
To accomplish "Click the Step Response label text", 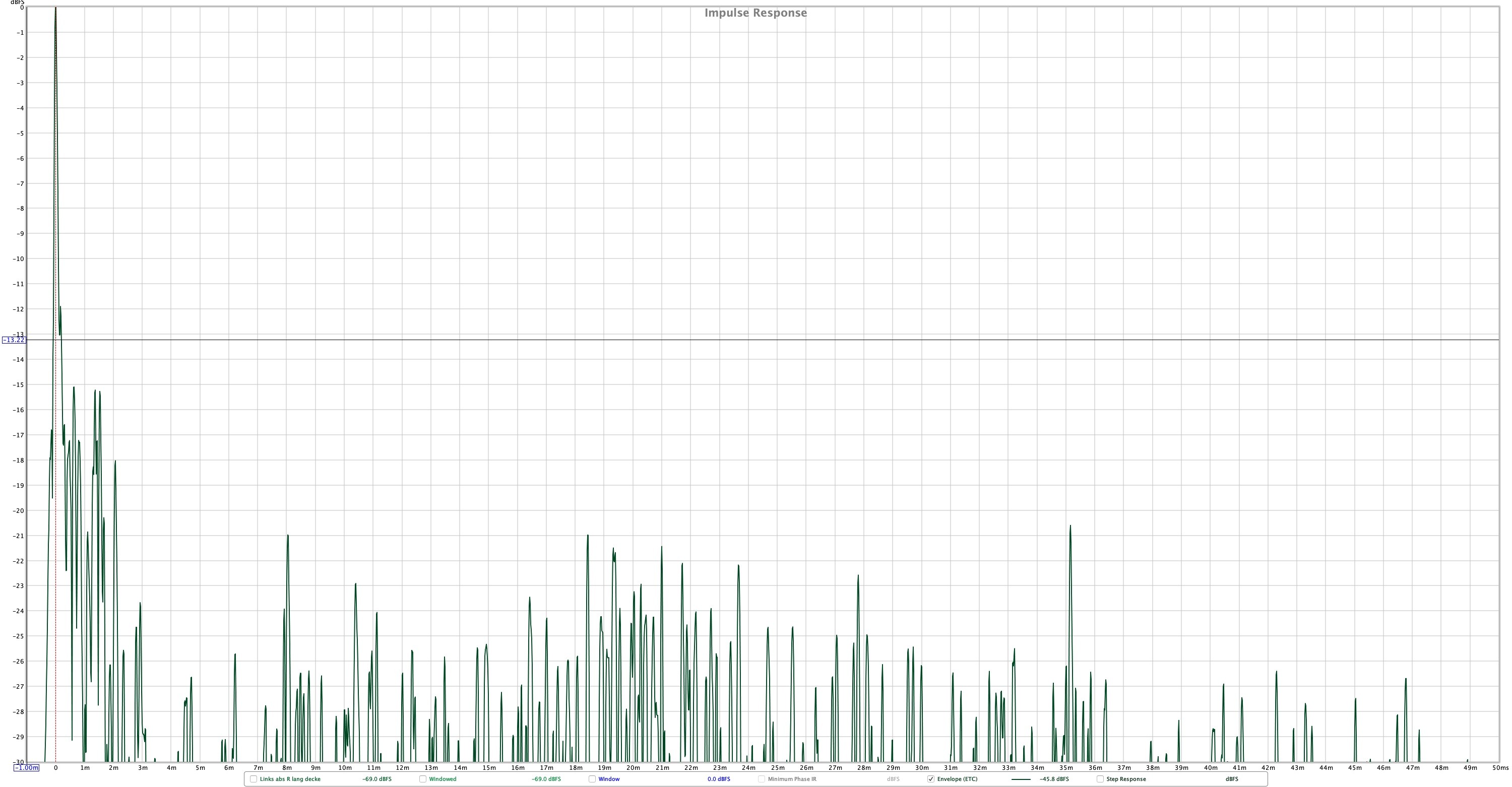I will click(x=1126, y=779).
